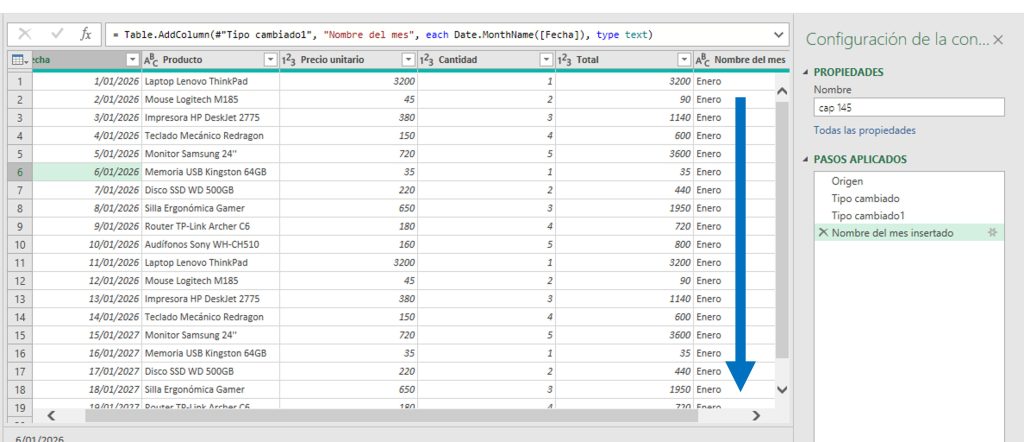This screenshot has width=1024, height=442.
Task: Click cell 6/01/2026 in row 6
Action: pyautogui.click(x=87, y=172)
